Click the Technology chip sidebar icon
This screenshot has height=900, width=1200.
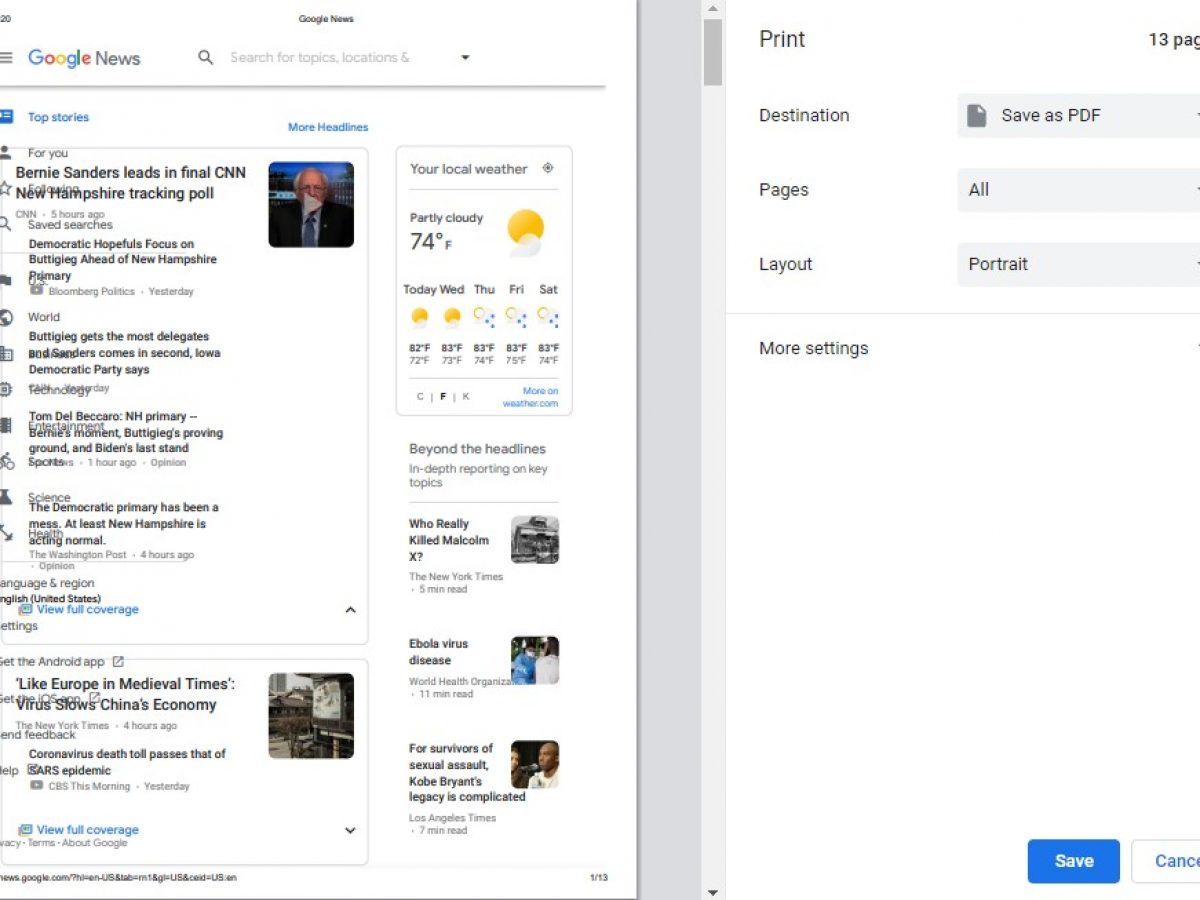[6, 389]
